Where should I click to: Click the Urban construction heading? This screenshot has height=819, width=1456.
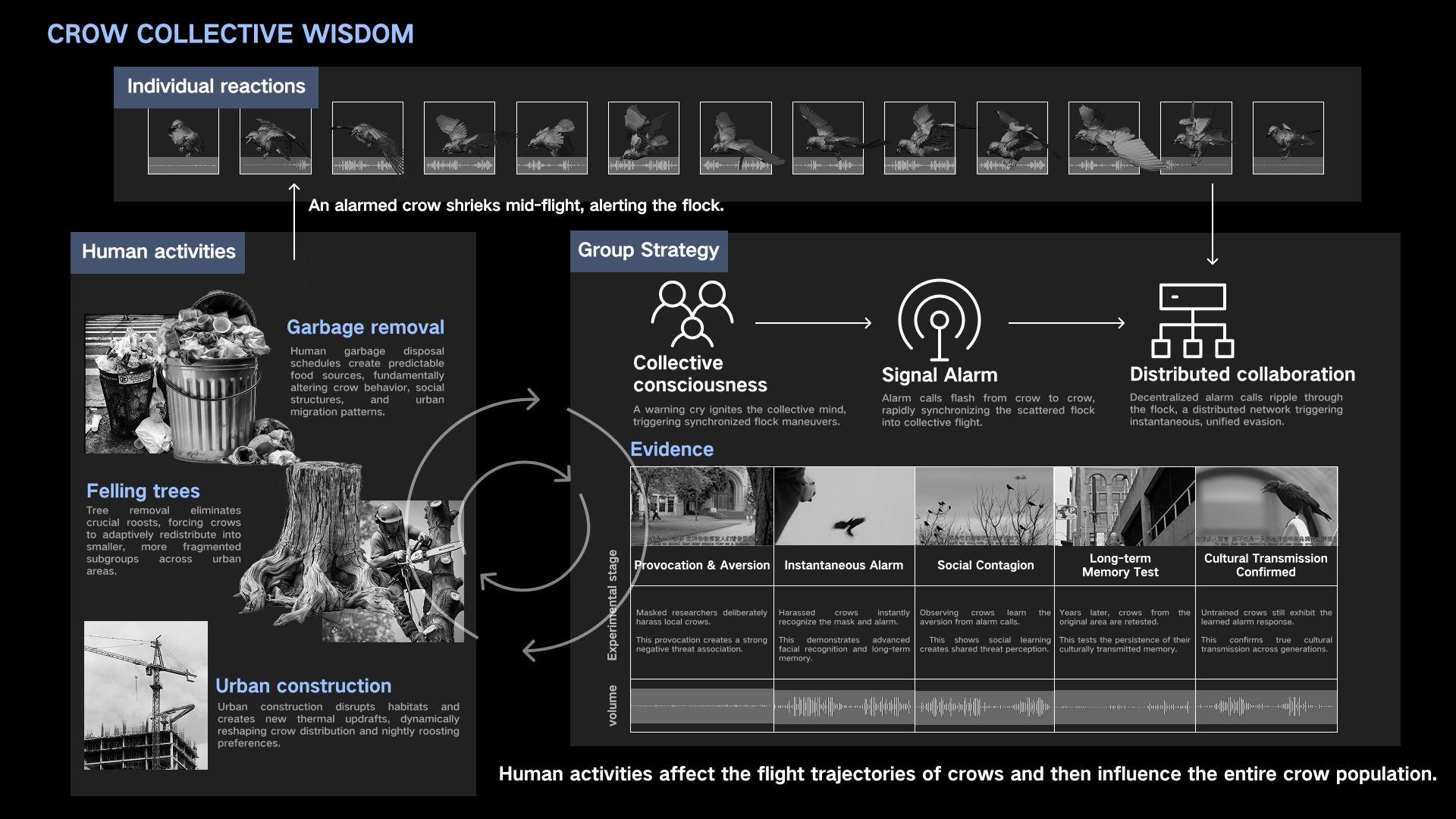tap(303, 686)
